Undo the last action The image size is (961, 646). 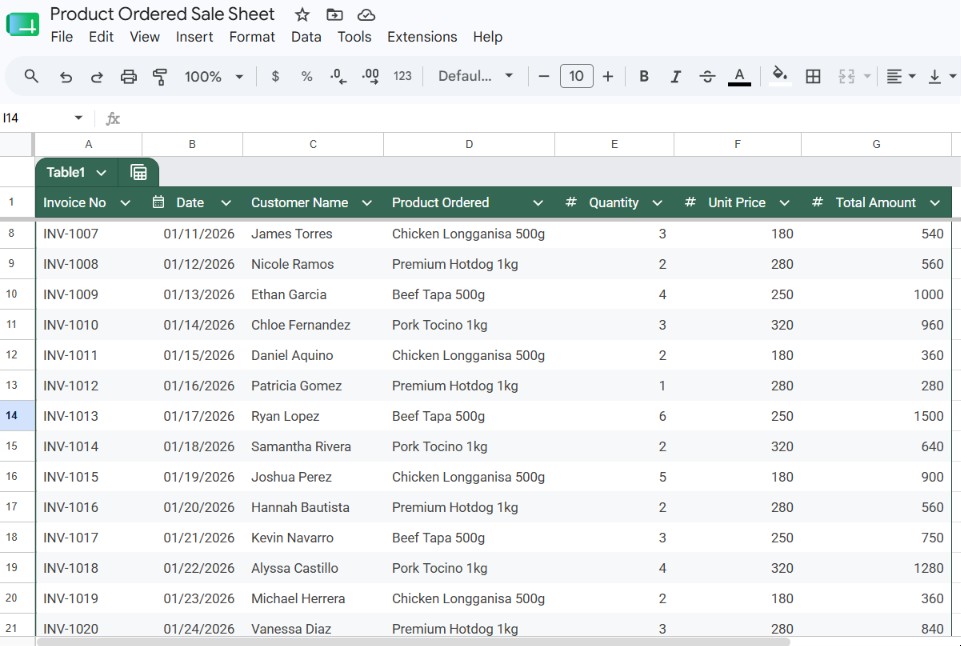click(x=66, y=77)
